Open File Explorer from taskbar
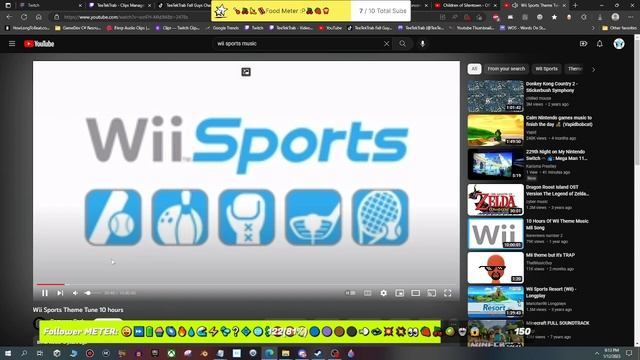Screen dimensions: 640x360 click(286, 353)
